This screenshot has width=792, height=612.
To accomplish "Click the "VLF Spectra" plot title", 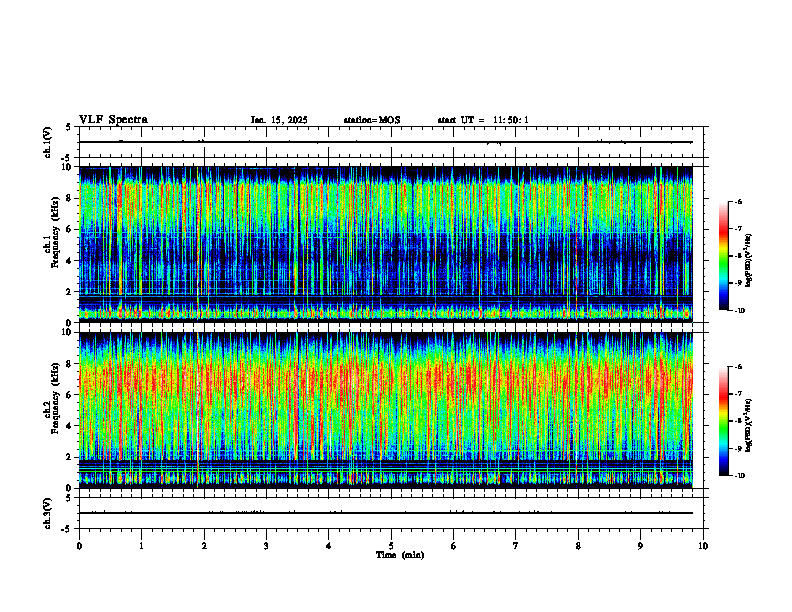I will tap(113, 120).
